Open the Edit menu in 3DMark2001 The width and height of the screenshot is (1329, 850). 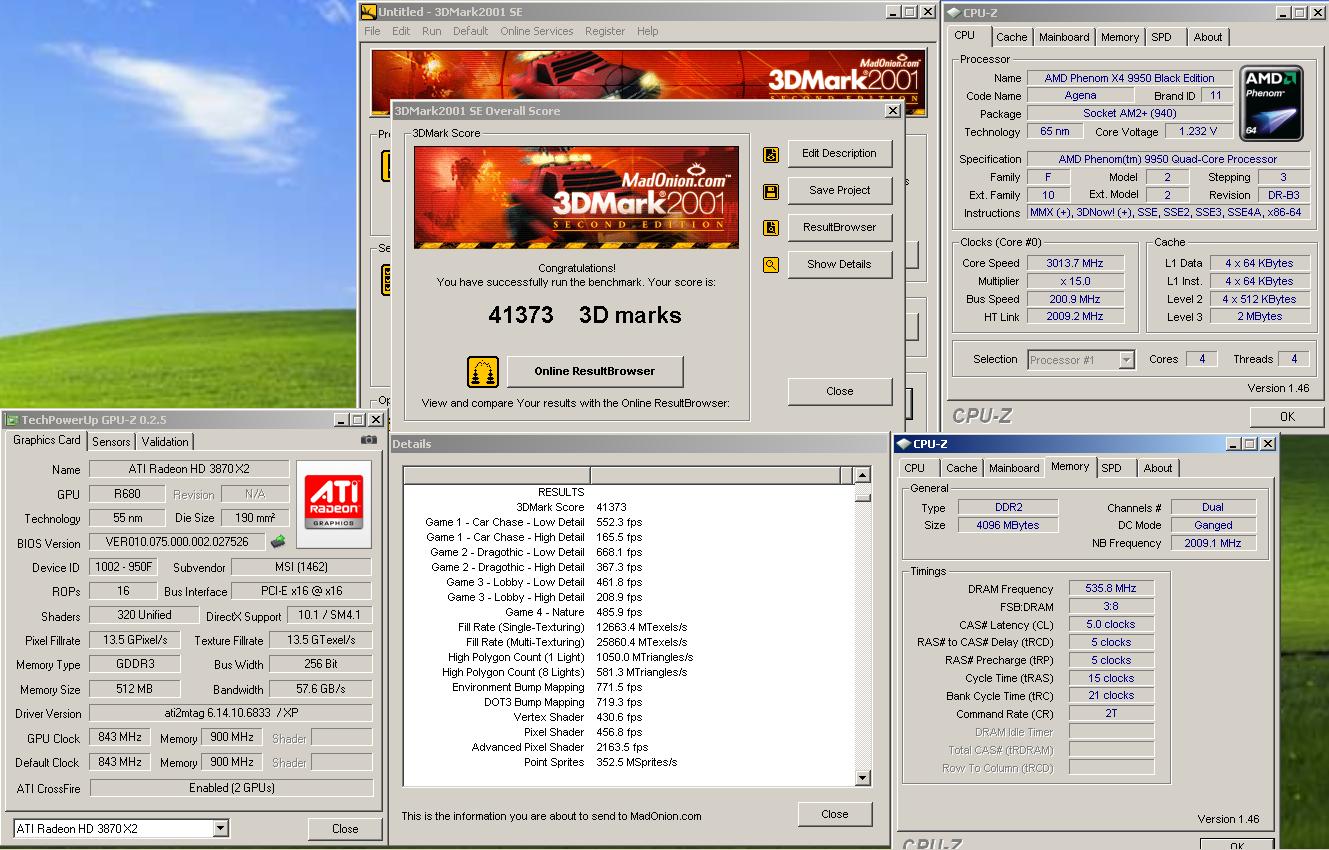click(401, 31)
